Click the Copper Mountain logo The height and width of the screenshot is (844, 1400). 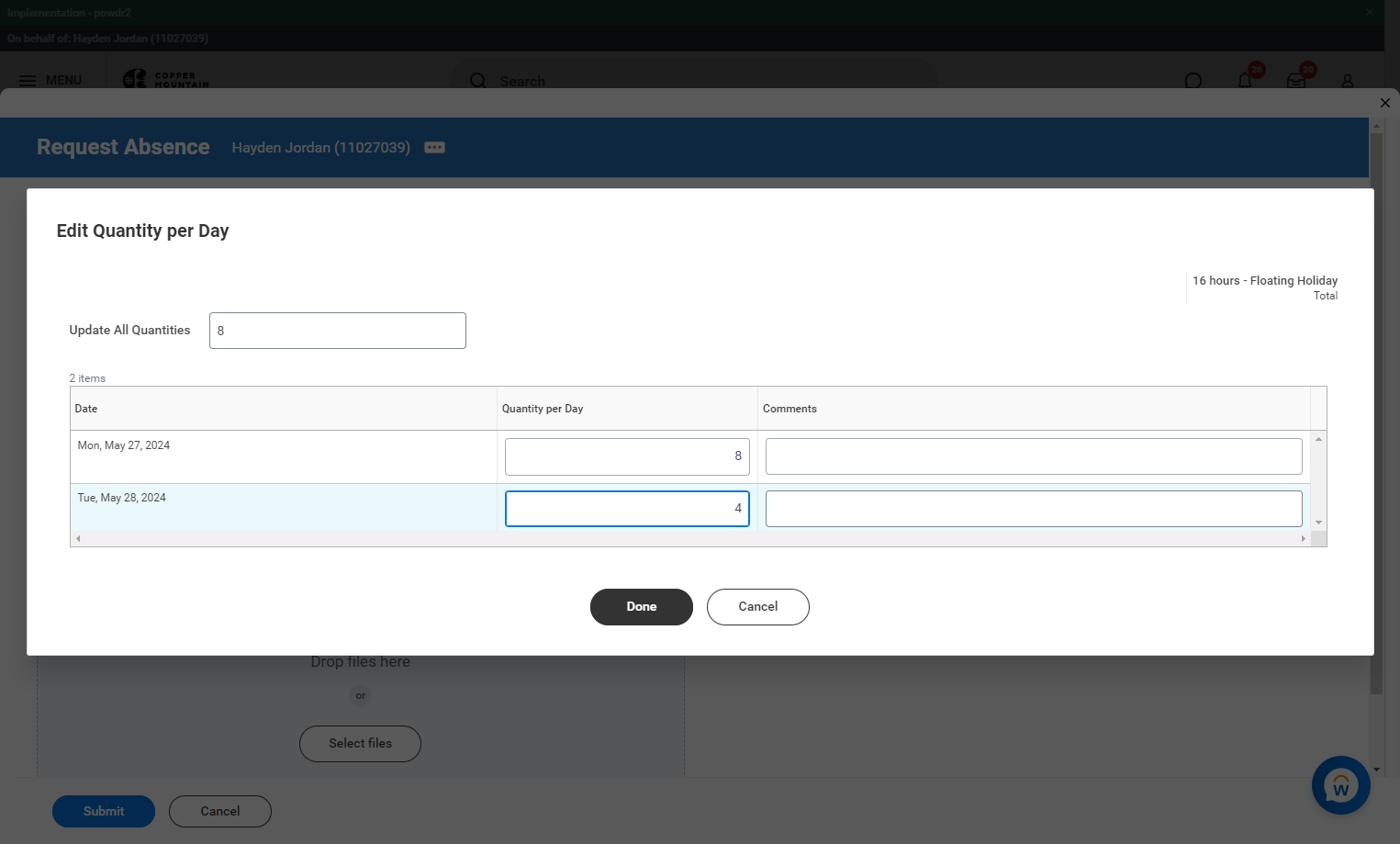166,80
